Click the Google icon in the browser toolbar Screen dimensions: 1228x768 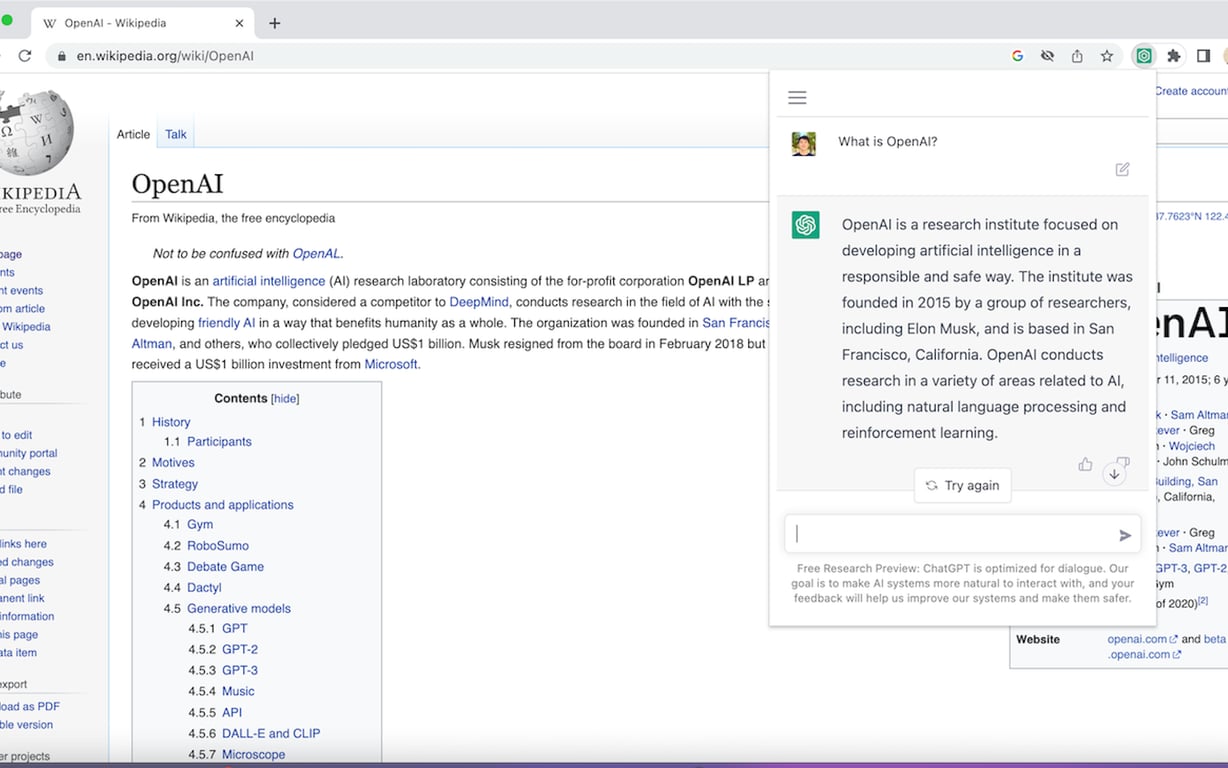tap(1017, 56)
